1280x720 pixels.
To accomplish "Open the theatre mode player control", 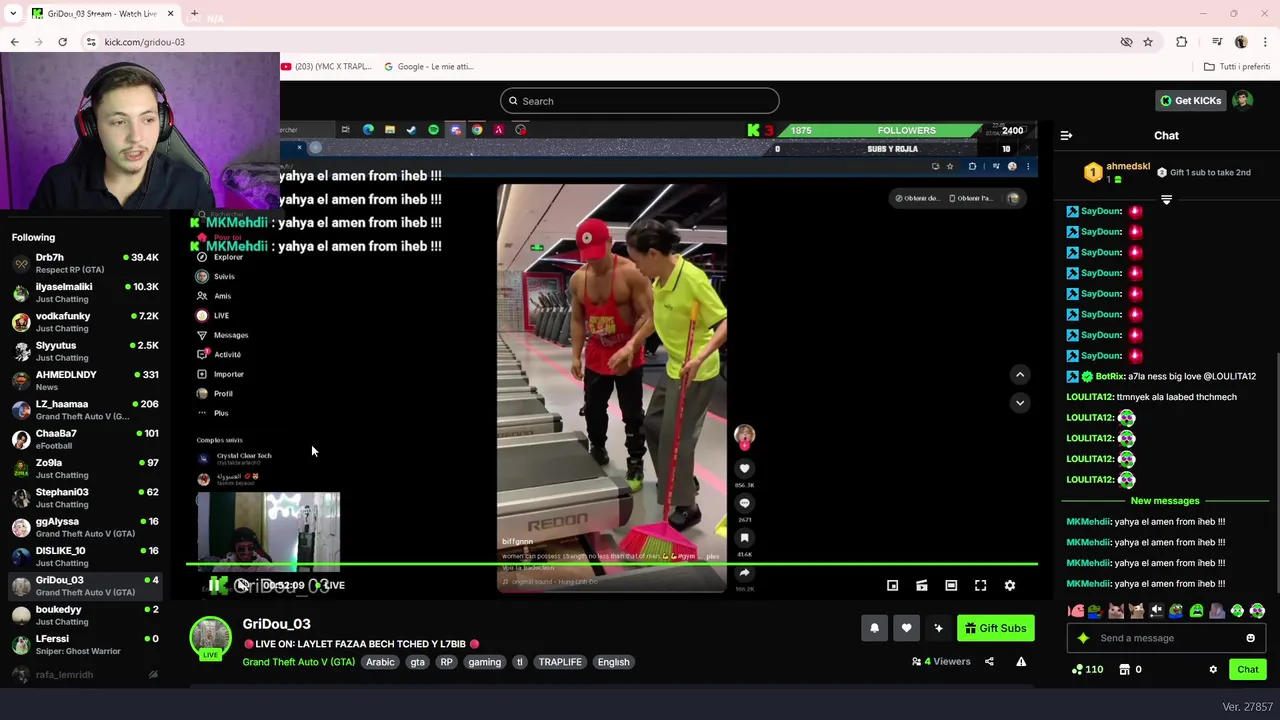I will point(951,586).
